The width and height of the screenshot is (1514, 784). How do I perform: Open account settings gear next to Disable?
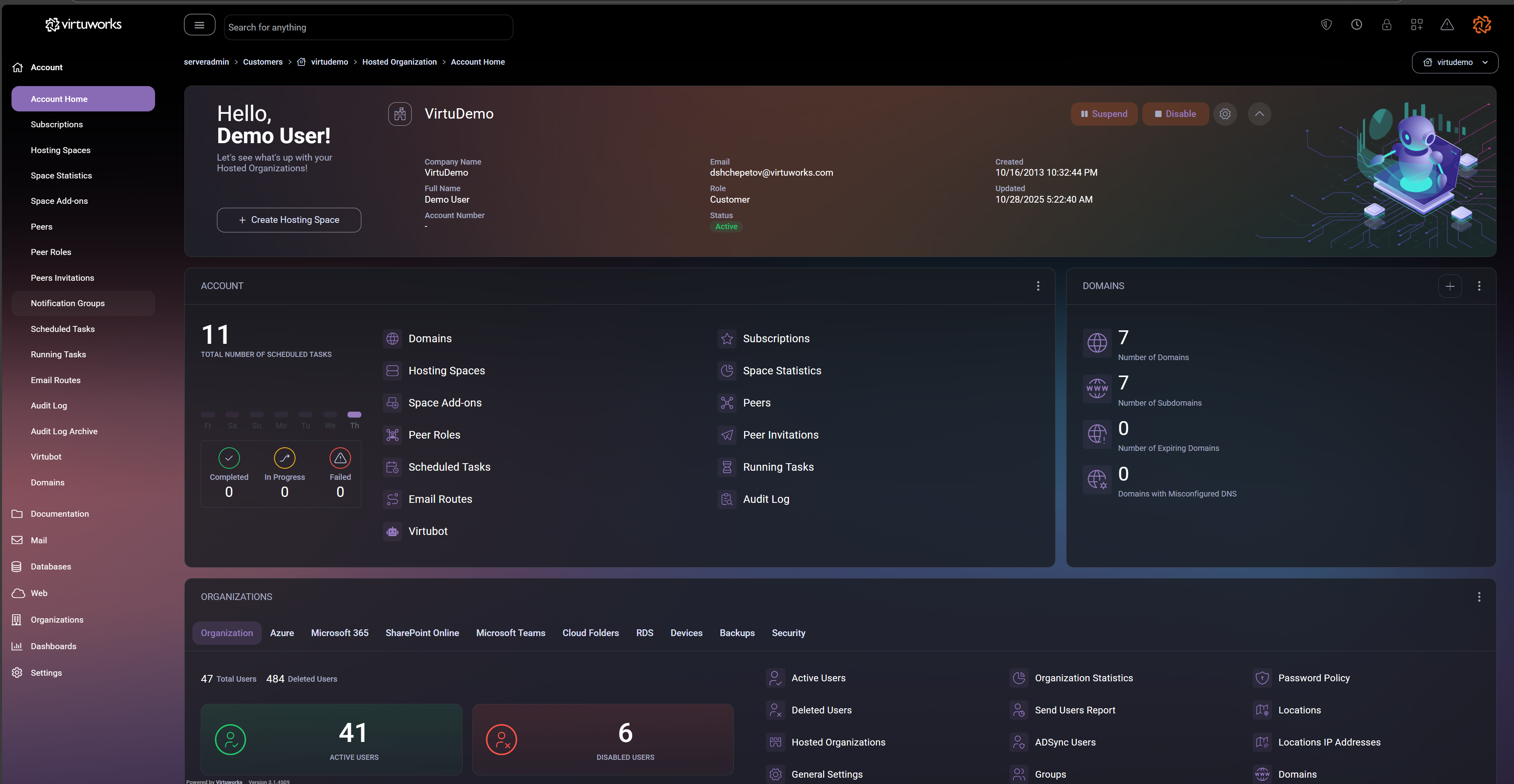click(1225, 114)
